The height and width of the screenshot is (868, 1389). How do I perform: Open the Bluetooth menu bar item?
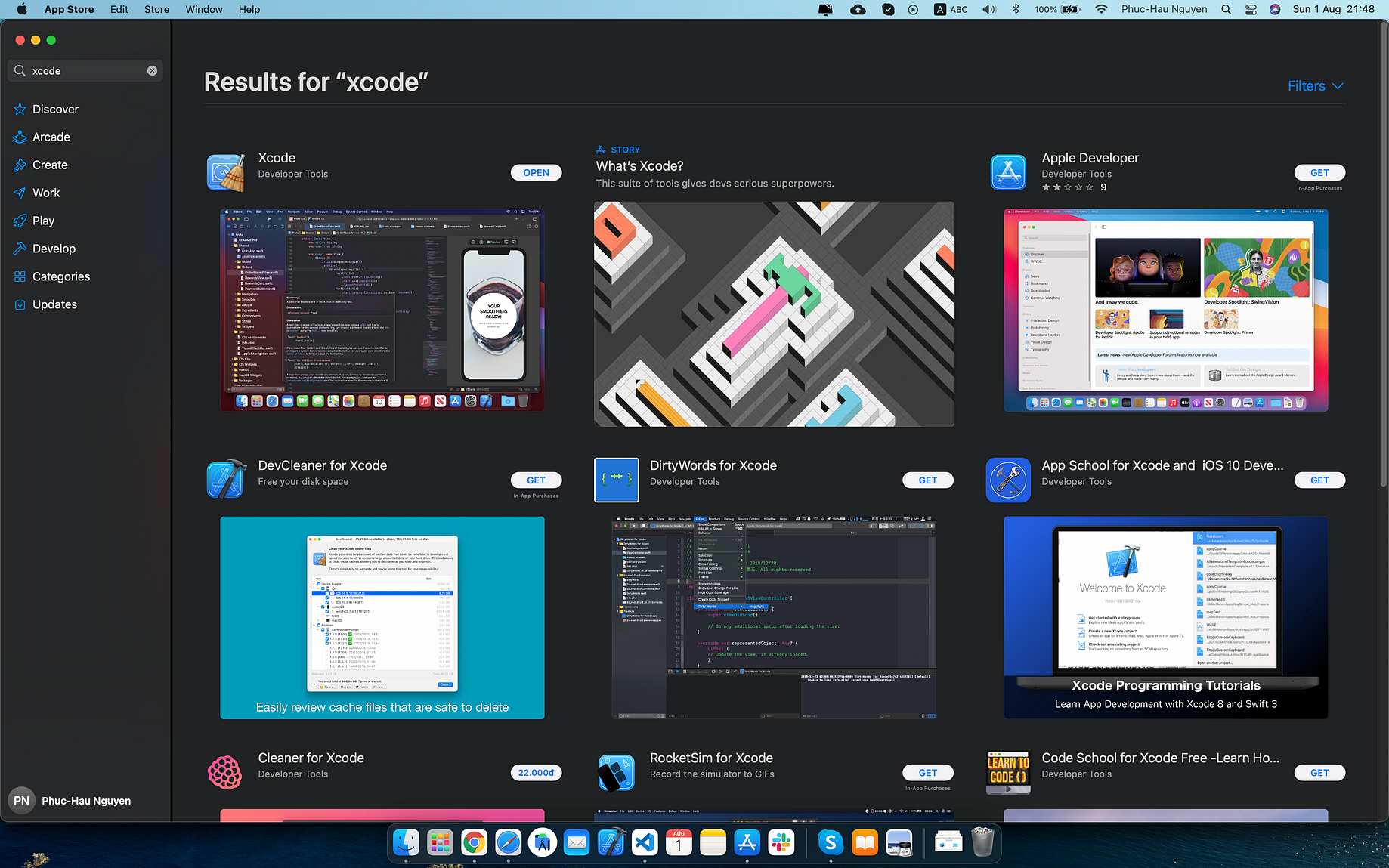tap(1016, 9)
